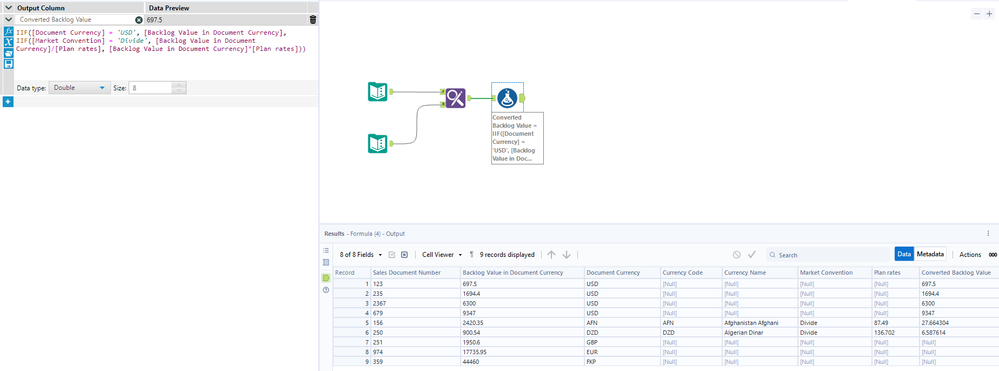
Task: Open the saved expressions folder icon
Action: (9, 53)
